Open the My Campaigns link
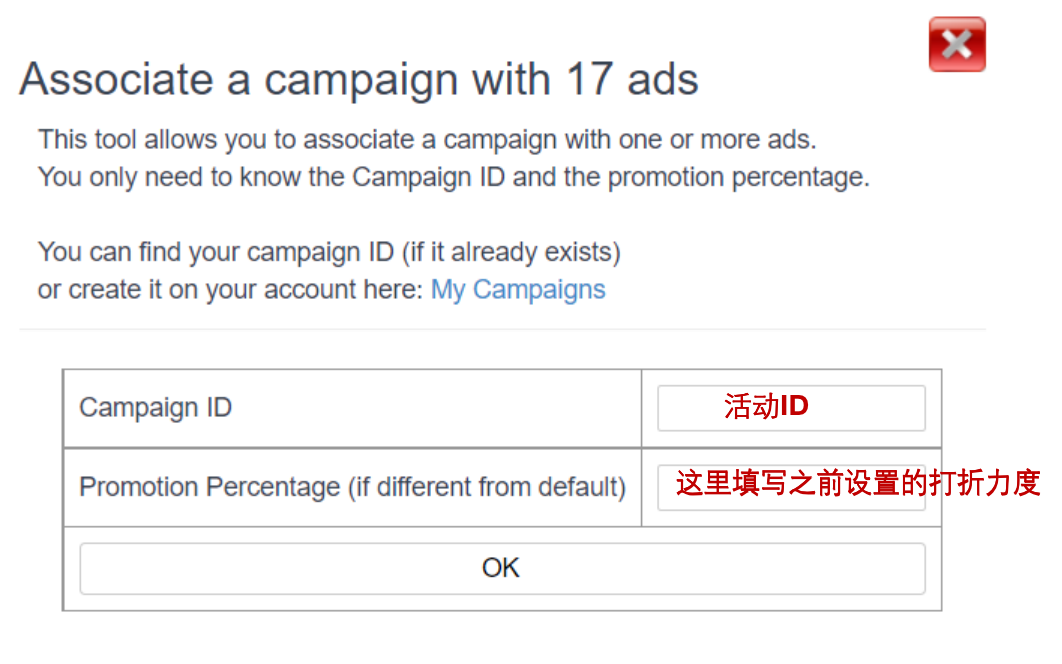1062x664 pixels. (518, 290)
